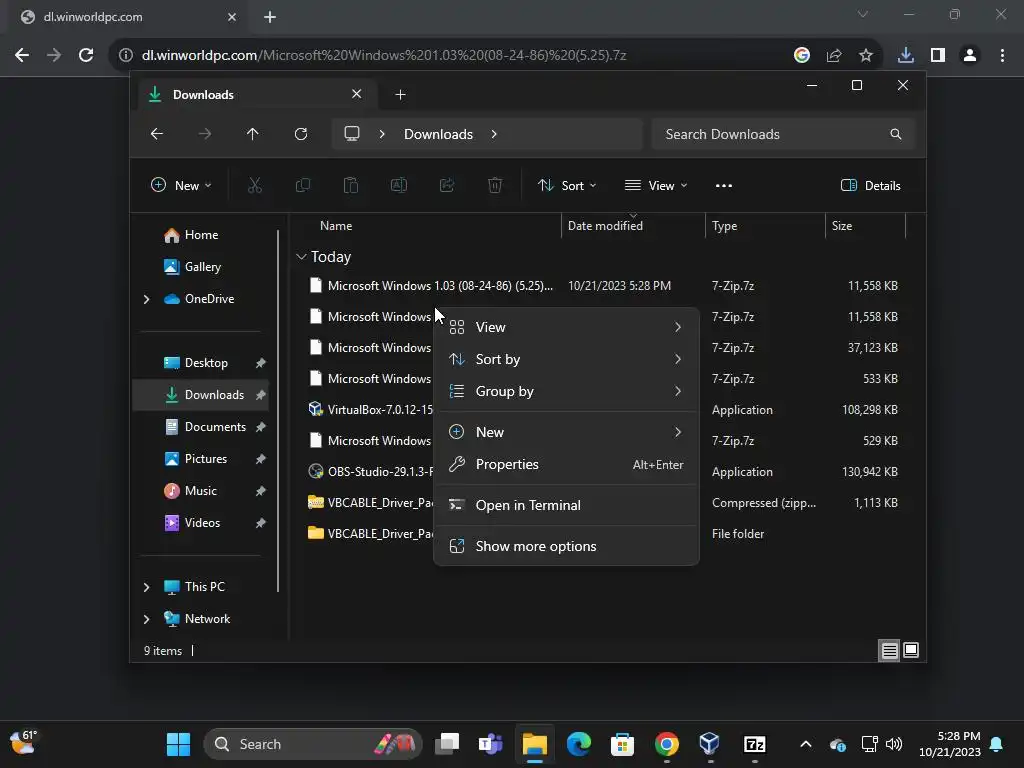Image resolution: width=1024 pixels, height=768 pixels.
Task: Select Open in Terminal
Action: [x=566, y=505]
